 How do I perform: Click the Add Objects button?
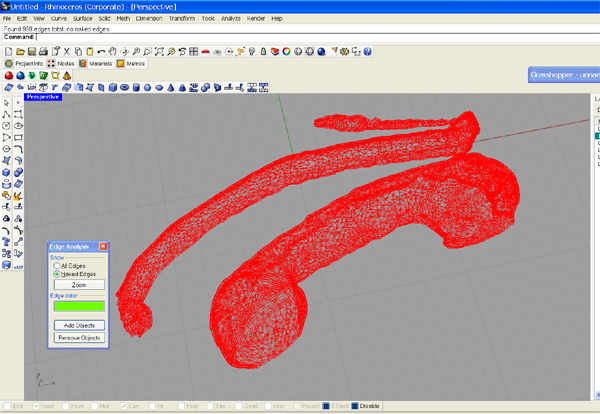point(79,325)
